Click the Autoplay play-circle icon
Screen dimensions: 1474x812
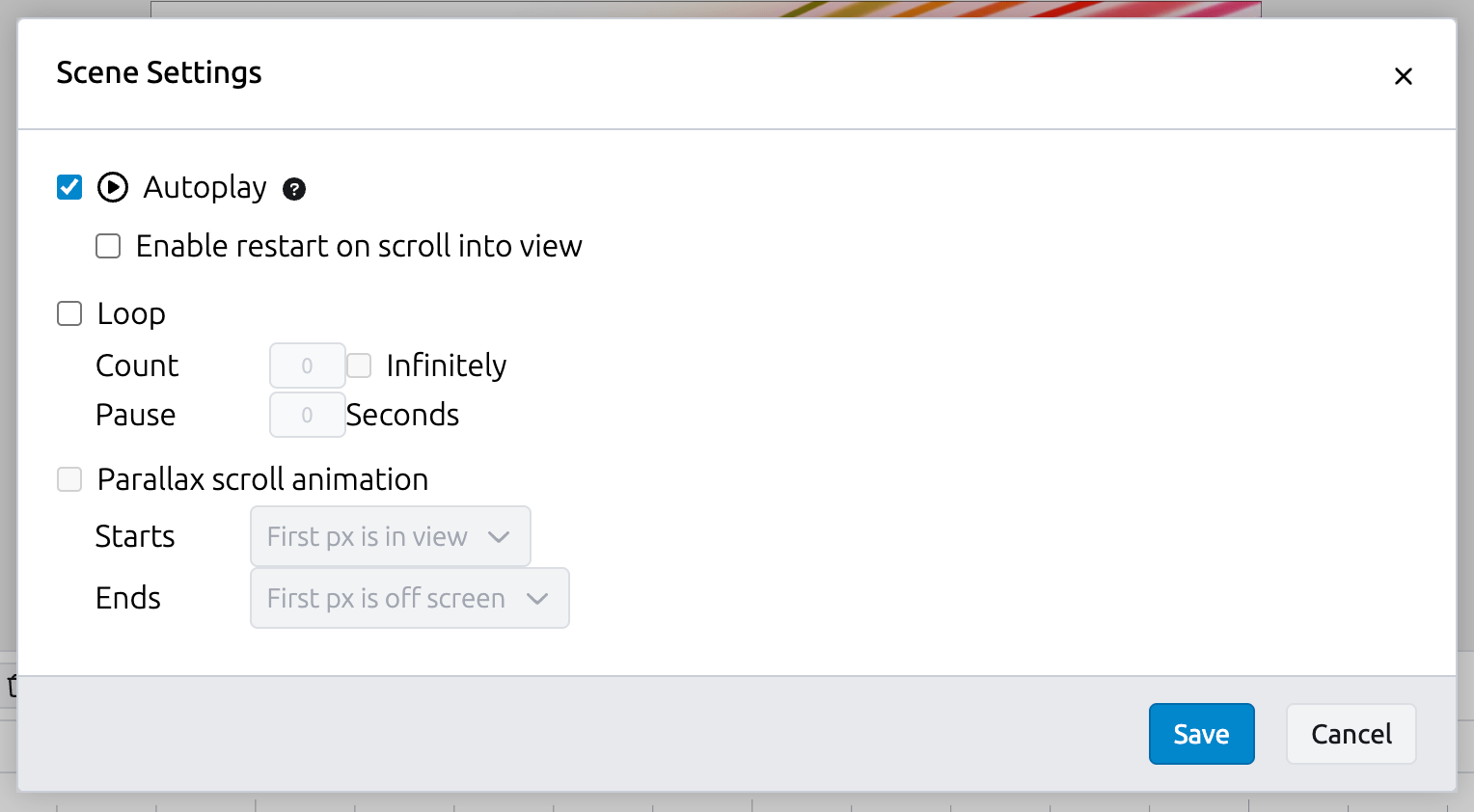[113, 187]
